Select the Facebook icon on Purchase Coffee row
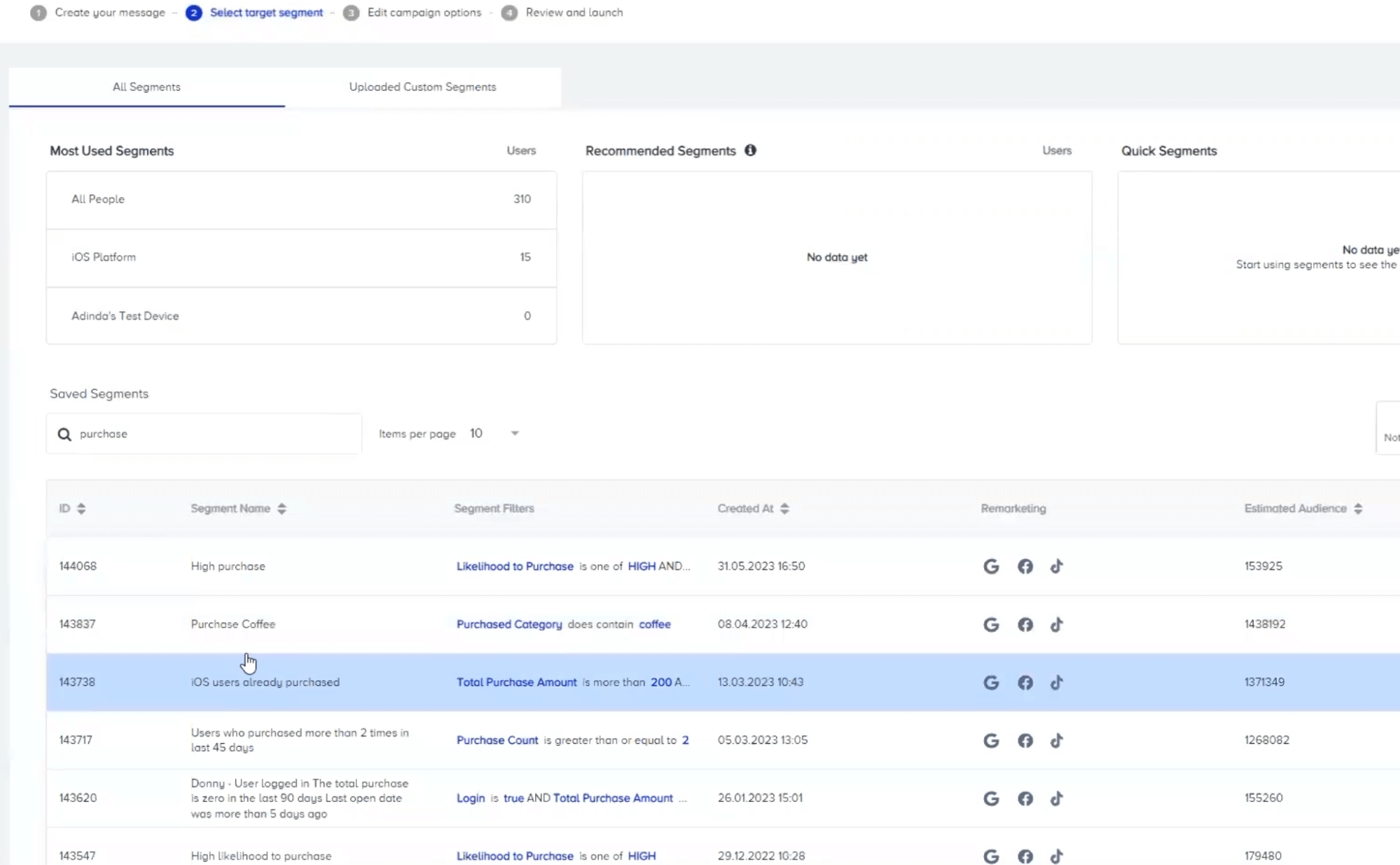 click(x=1025, y=624)
